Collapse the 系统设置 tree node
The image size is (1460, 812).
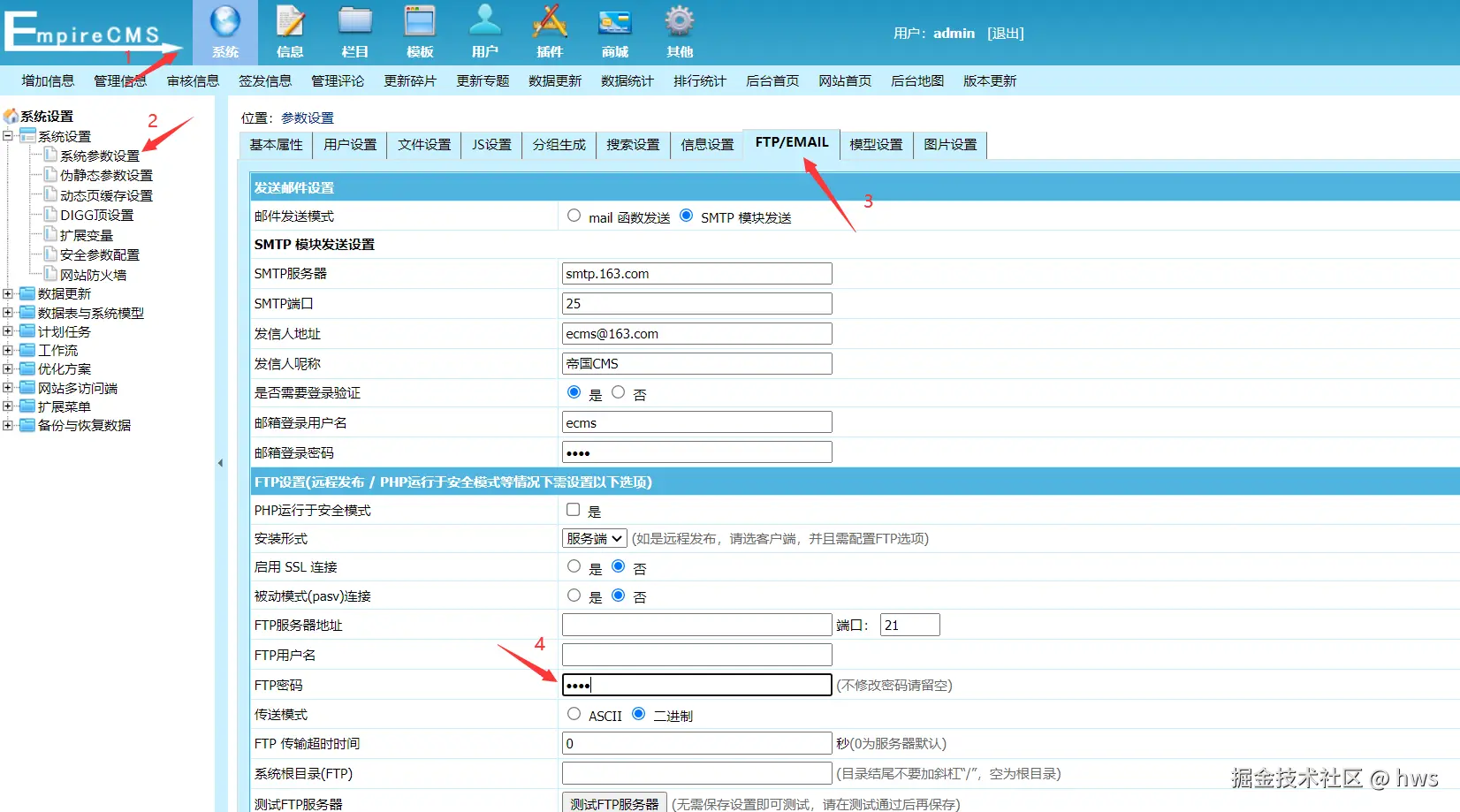pos(8,136)
